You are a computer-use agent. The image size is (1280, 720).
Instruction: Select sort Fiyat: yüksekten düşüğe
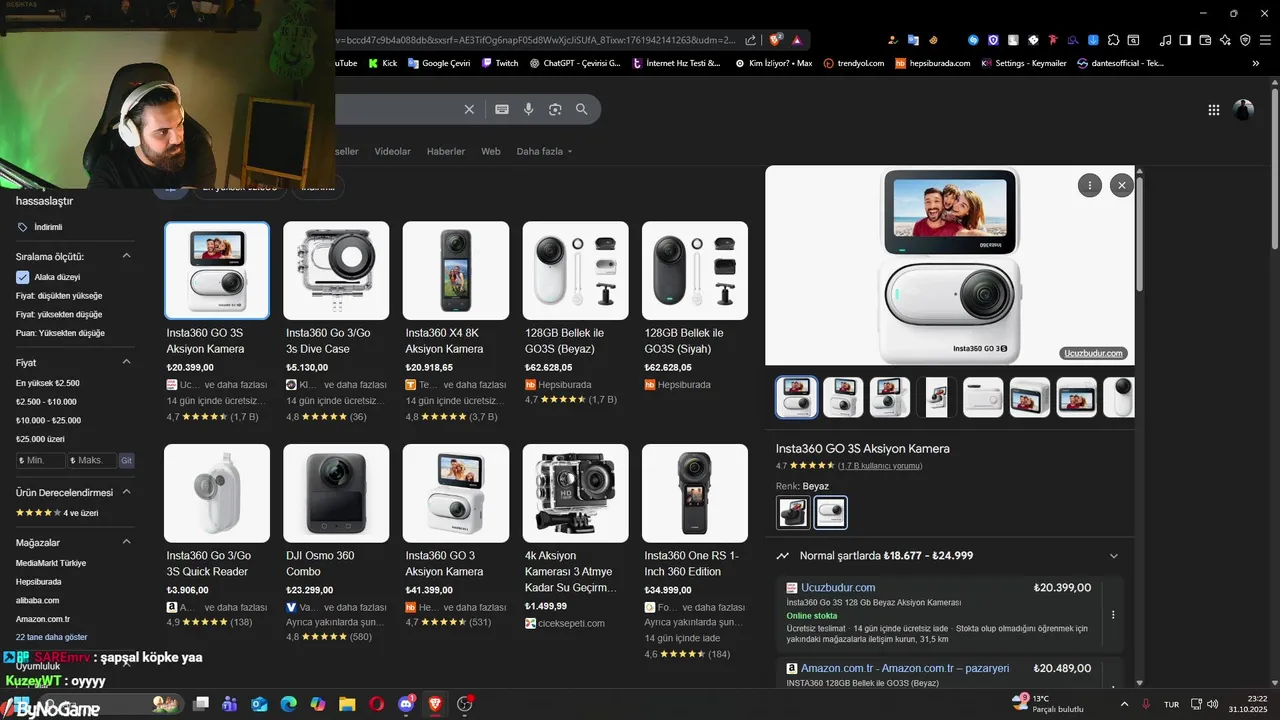point(59,314)
